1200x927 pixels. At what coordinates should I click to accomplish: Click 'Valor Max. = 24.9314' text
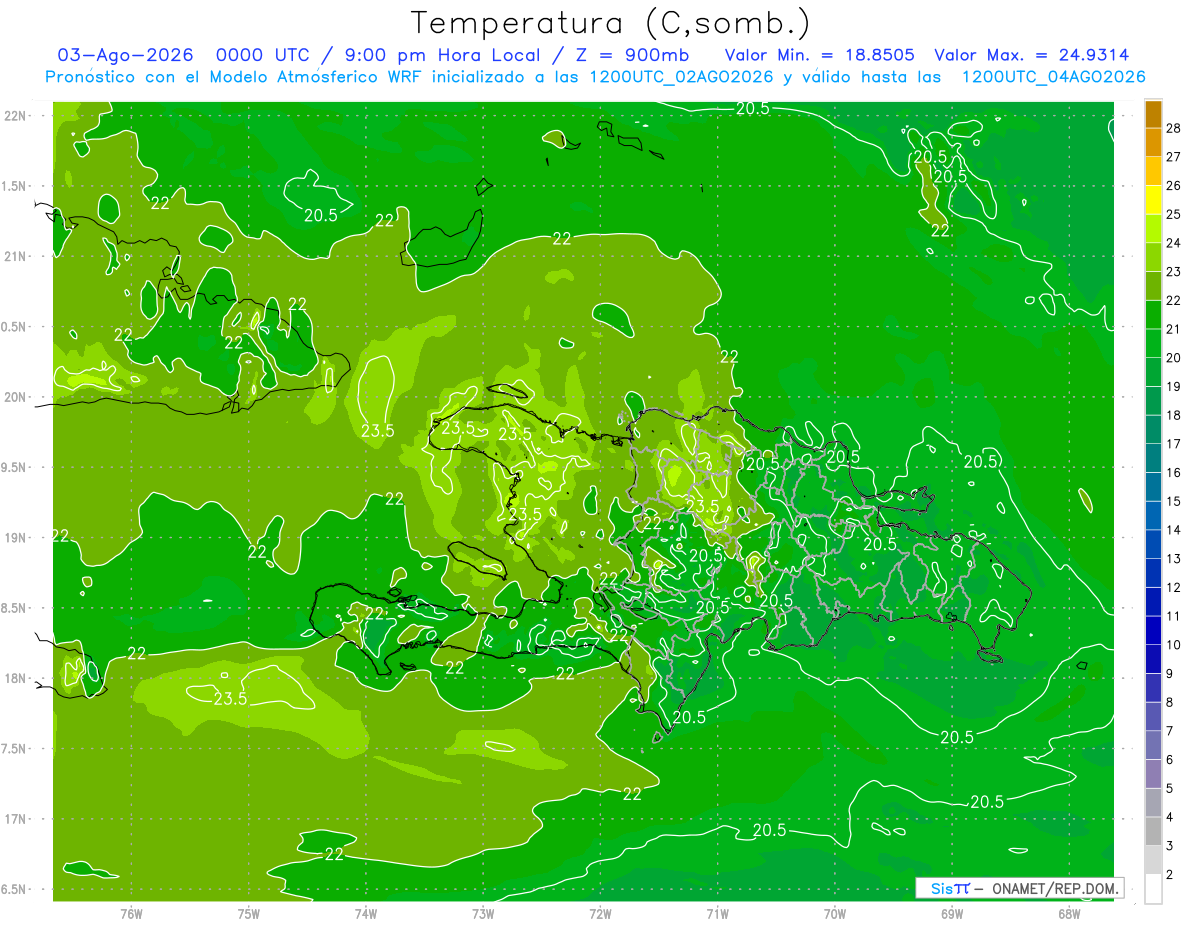pyautogui.click(x=1032, y=56)
